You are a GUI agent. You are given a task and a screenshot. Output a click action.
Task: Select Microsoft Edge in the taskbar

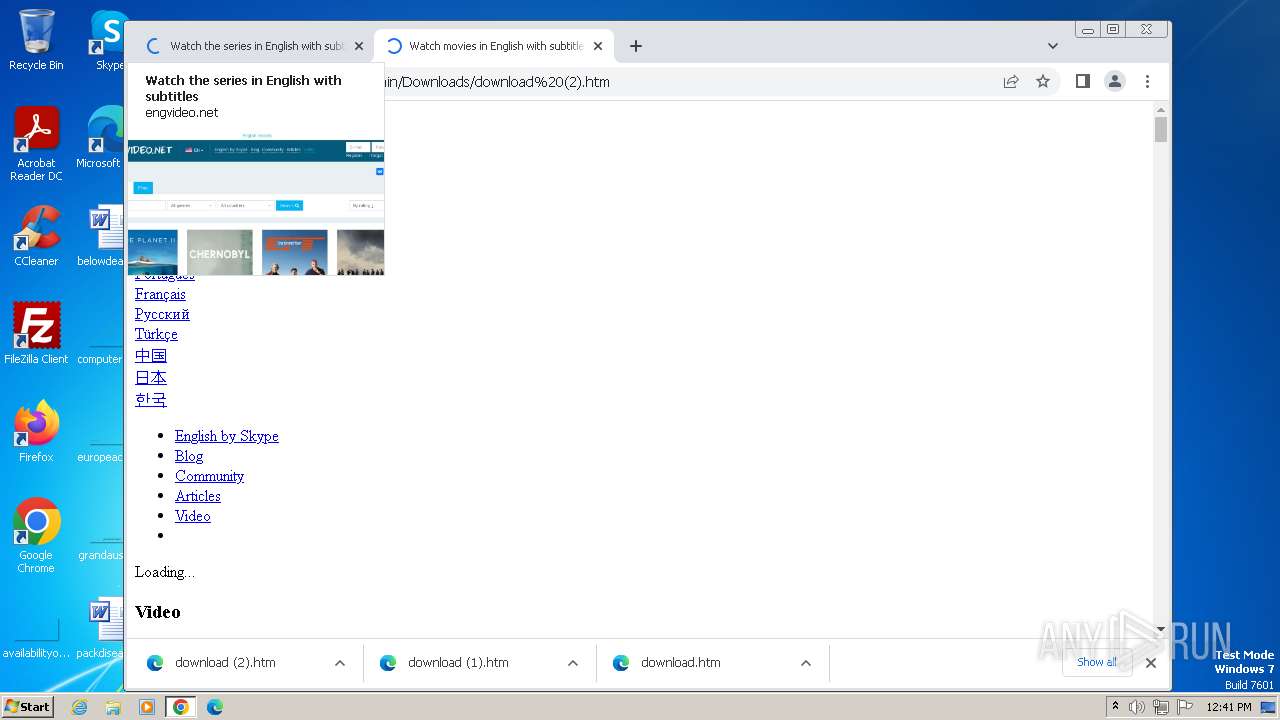(x=214, y=707)
